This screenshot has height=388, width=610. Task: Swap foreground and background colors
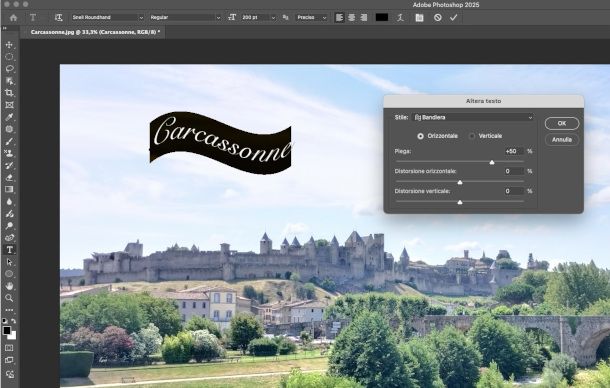14,321
